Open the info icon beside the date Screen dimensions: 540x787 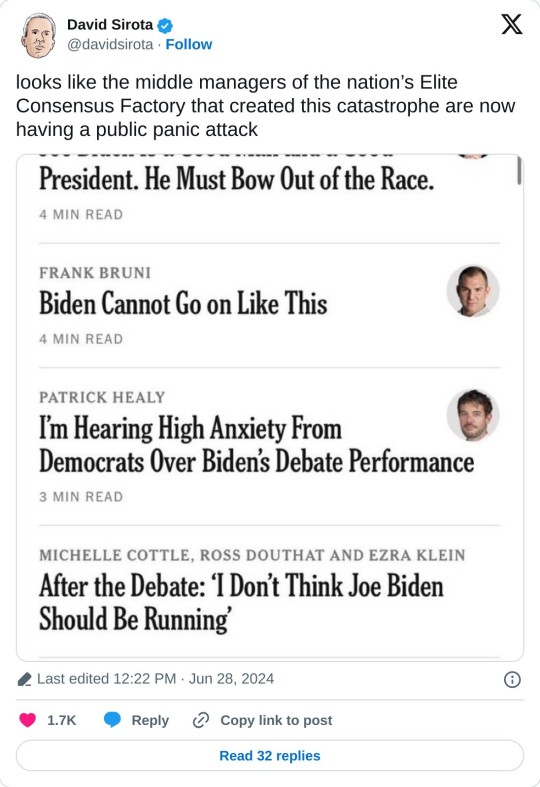pos(512,680)
